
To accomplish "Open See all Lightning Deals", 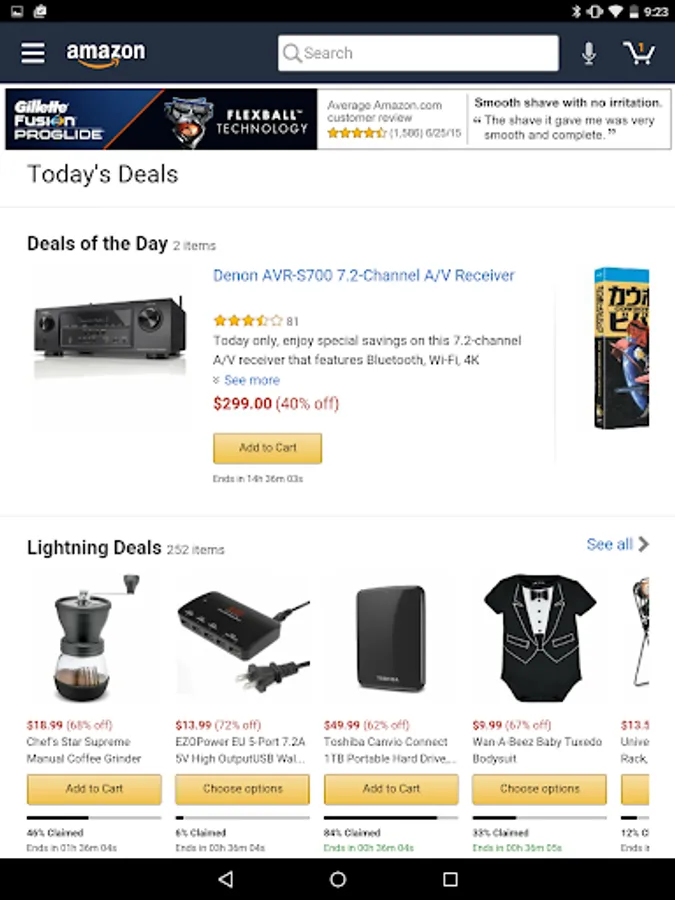I will tap(617, 544).
